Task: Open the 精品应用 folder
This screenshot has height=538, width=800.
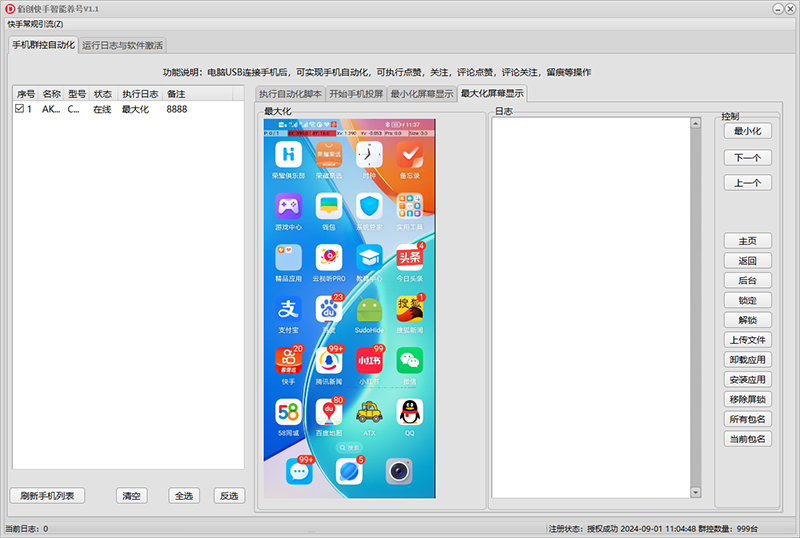Action: (x=288, y=258)
